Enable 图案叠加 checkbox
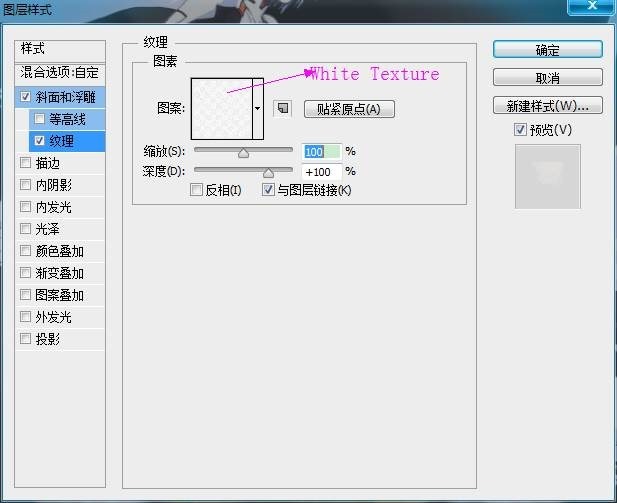The width and height of the screenshot is (617, 503). click(26, 295)
